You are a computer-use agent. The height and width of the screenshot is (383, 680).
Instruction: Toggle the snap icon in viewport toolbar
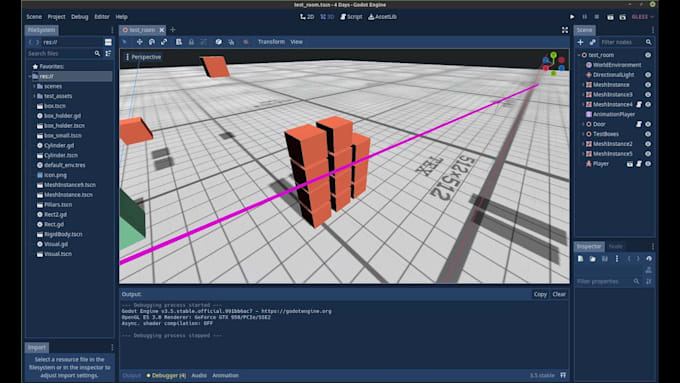pos(231,42)
